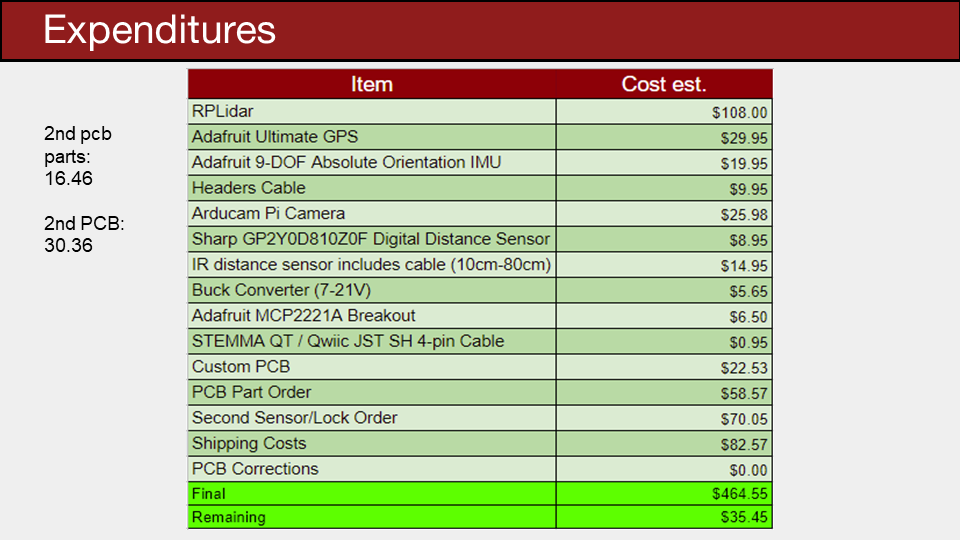Click the STEMMA QT / Qwiic cable cell
The height and width of the screenshot is (540, 960).
(372, 342)
